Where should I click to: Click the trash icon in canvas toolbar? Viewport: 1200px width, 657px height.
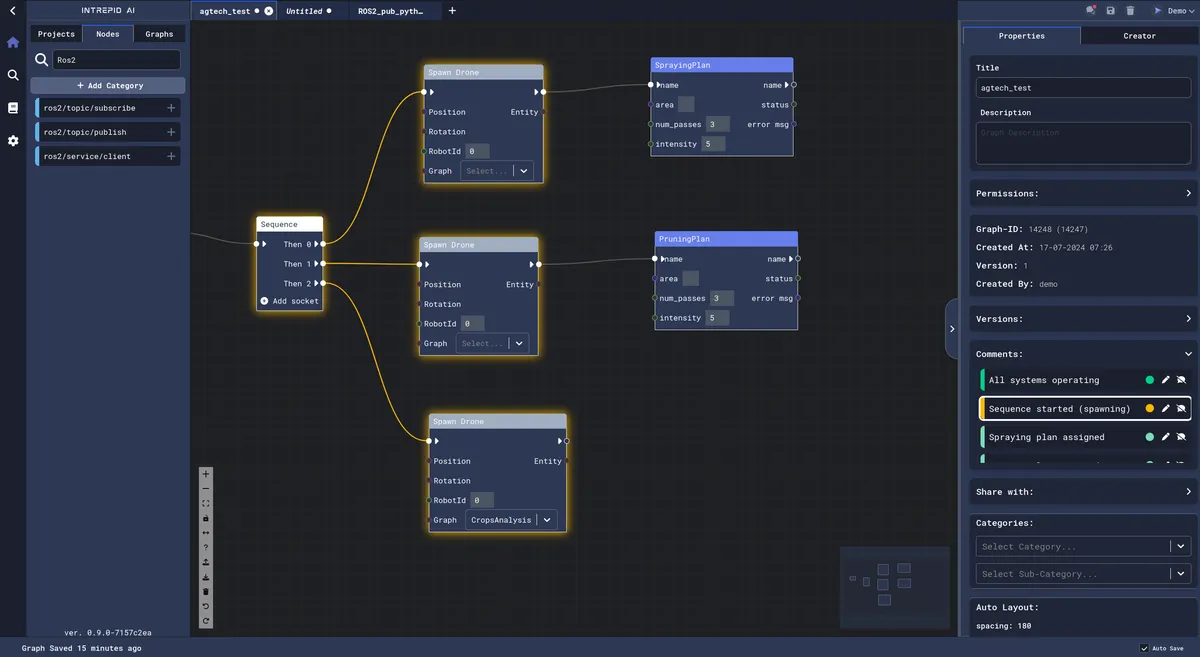point(206,591)
